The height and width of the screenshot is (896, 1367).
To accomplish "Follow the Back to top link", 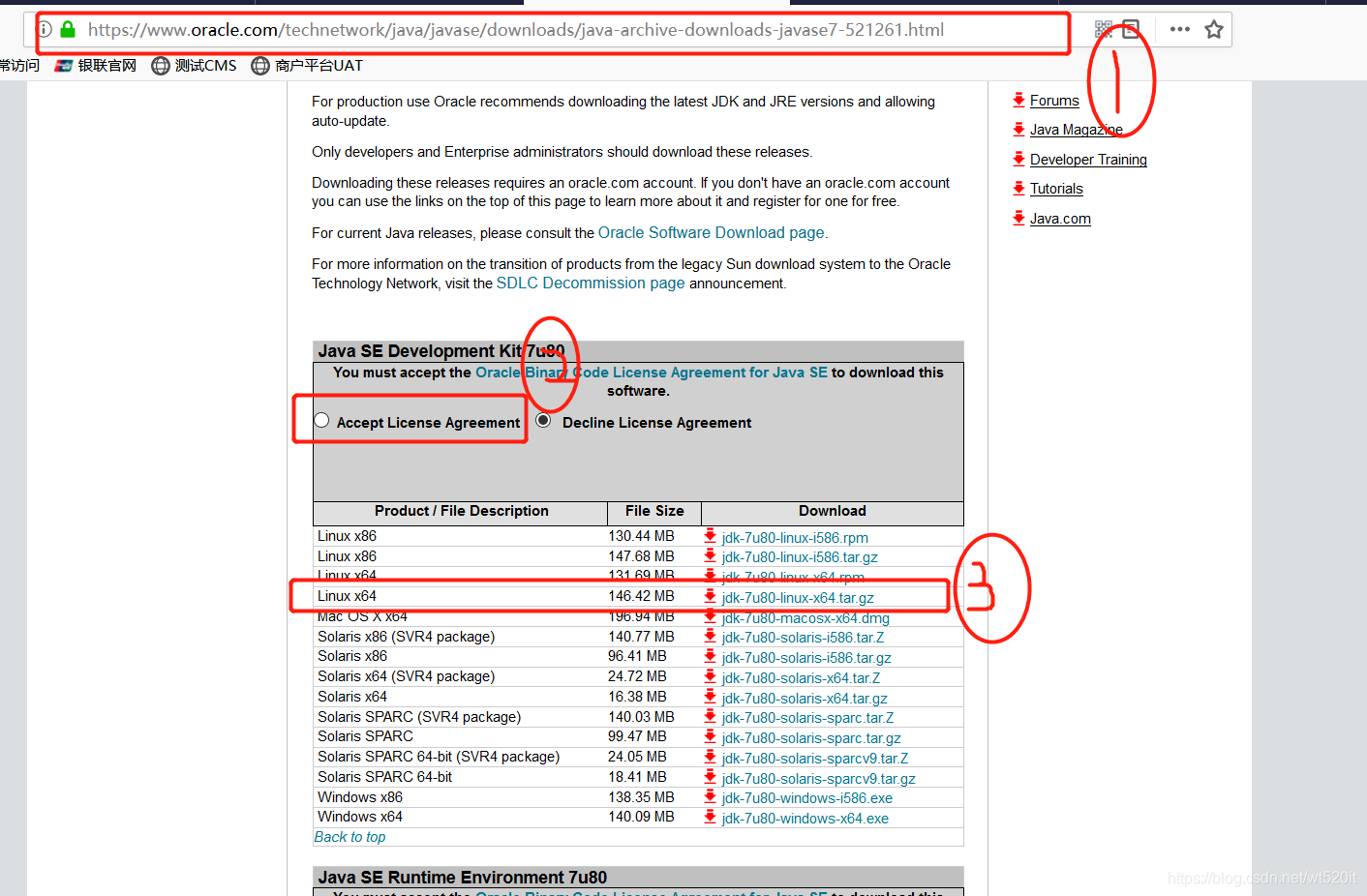I will (349, 837).
